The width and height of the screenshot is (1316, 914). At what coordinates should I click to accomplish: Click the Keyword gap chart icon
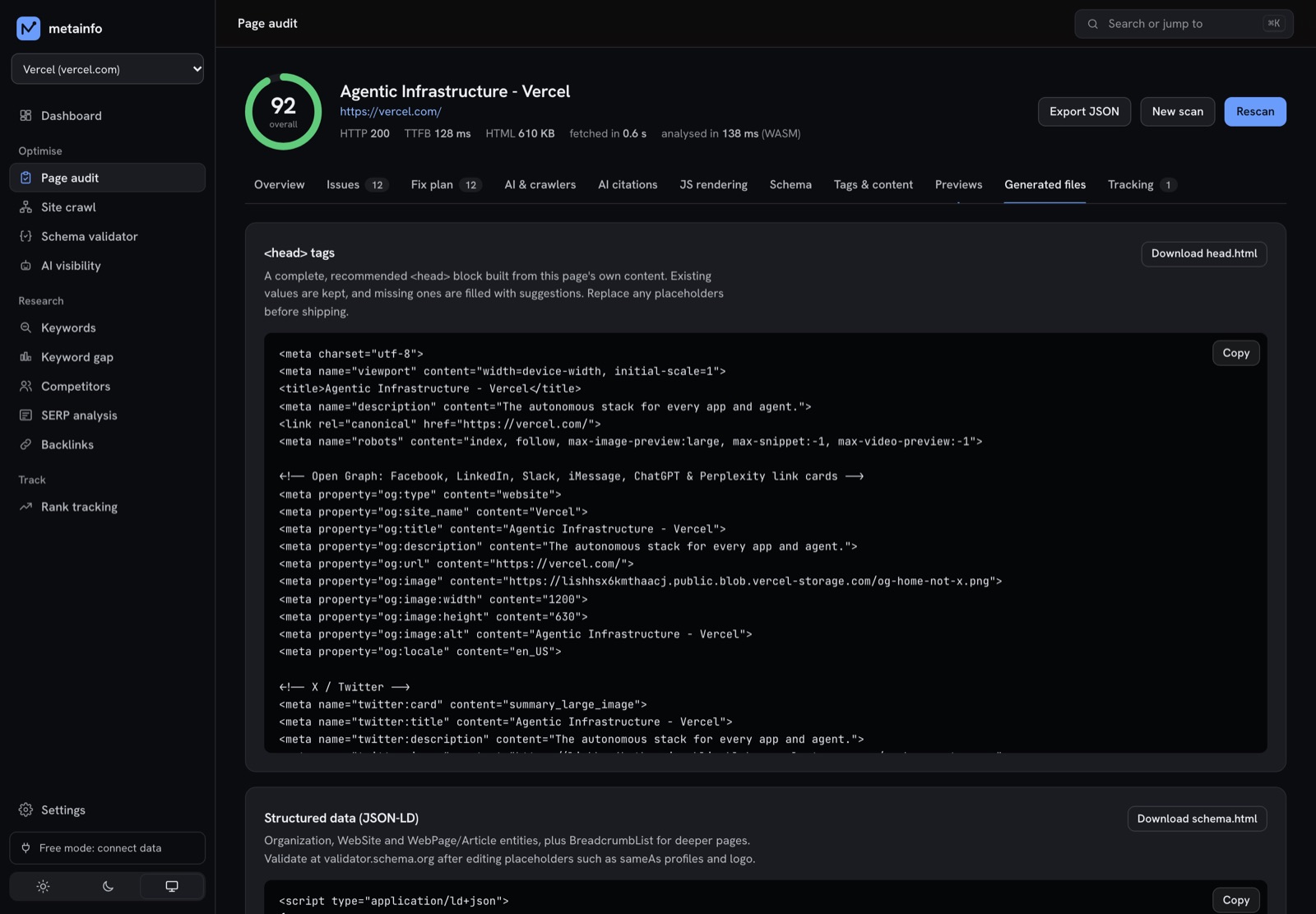[25, 357]
